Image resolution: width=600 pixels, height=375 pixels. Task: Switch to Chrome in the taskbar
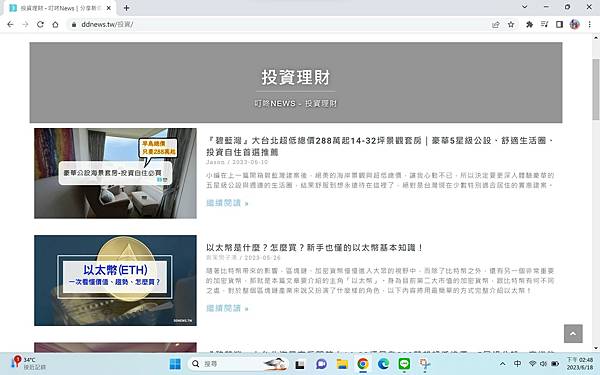363,364
